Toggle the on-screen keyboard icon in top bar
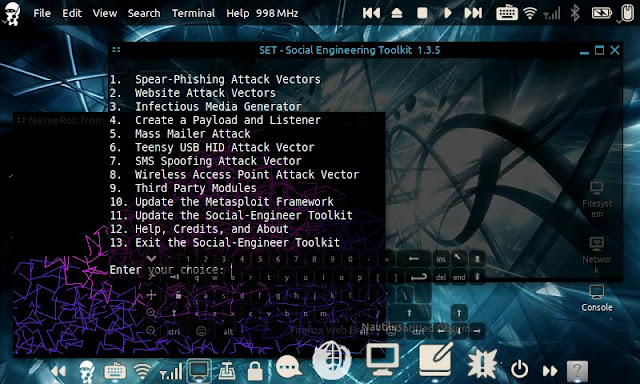Image resolution: width=640 pixels, height=384 pixels. [507, 13]
